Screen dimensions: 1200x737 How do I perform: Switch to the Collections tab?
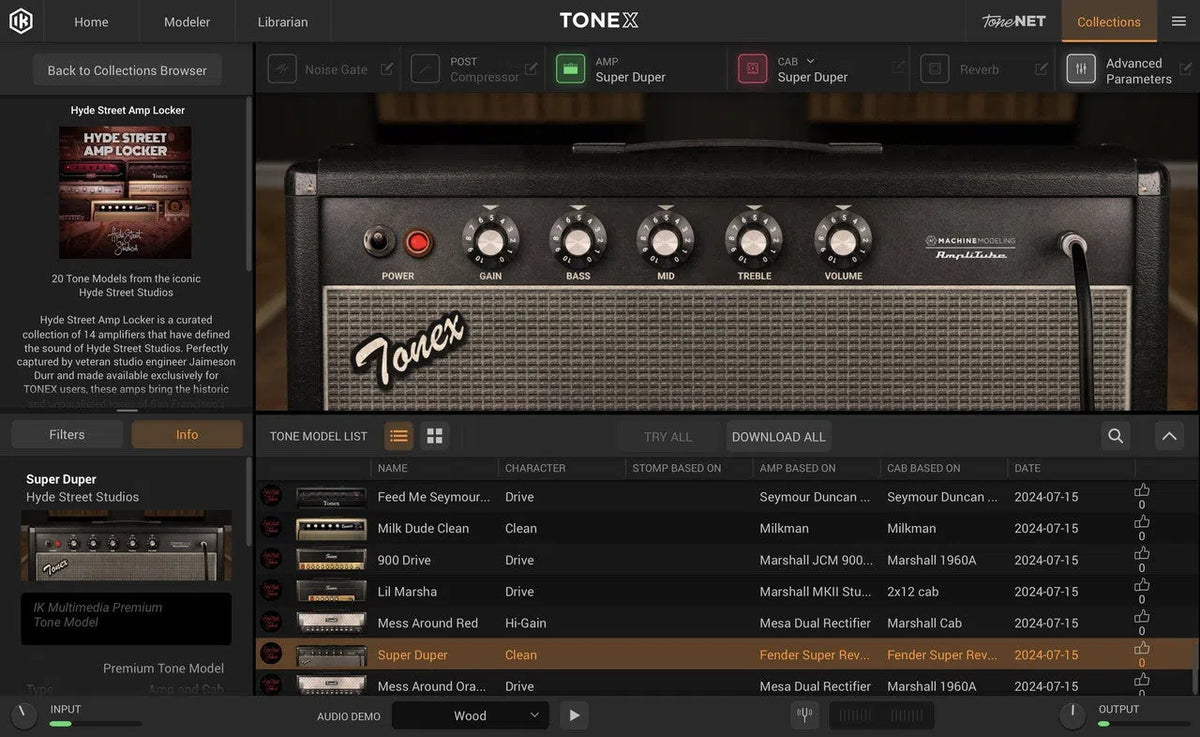(1108, 21)
